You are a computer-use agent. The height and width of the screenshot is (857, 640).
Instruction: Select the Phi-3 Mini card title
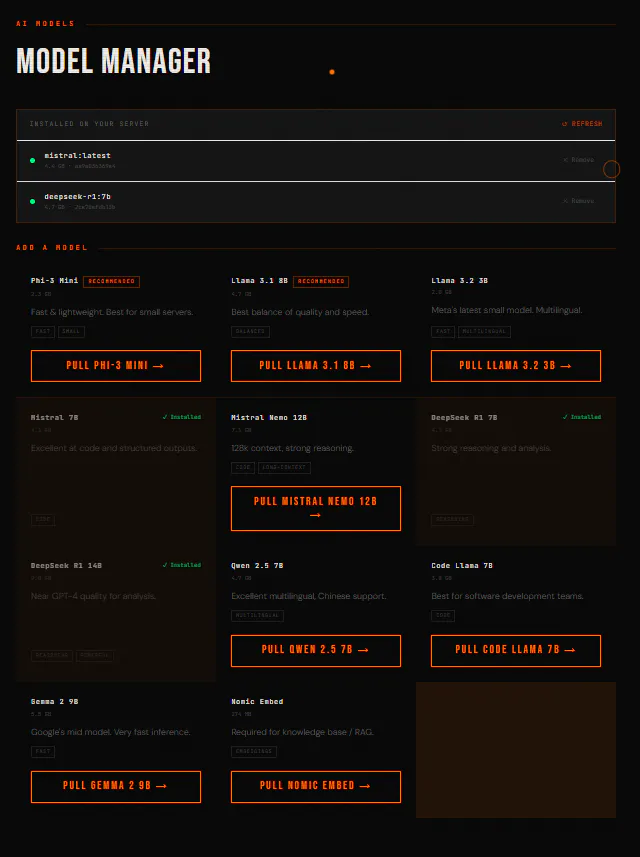click(x=54, y=281)
